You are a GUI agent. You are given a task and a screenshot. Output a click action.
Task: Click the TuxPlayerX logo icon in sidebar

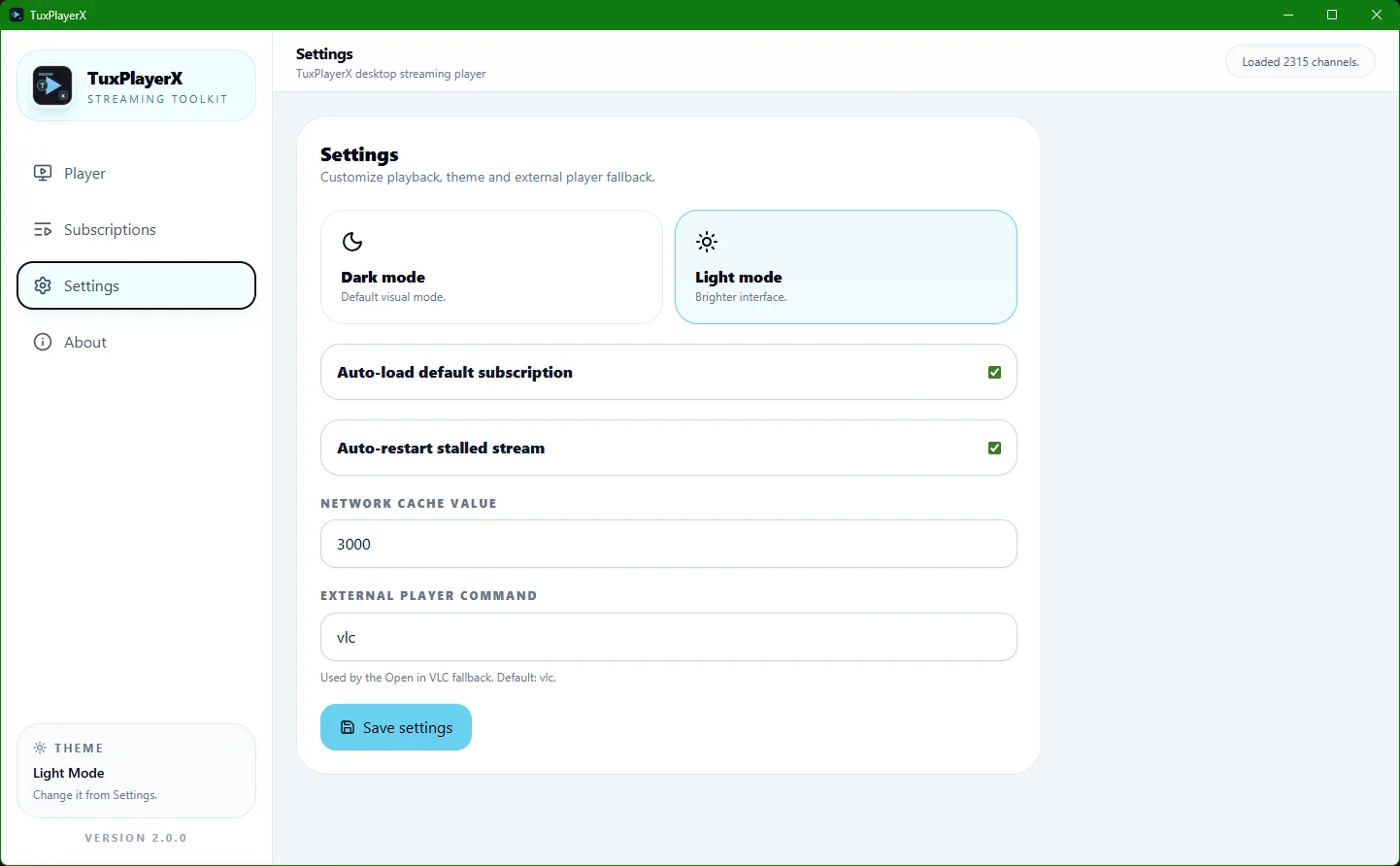tap(52, 86)
